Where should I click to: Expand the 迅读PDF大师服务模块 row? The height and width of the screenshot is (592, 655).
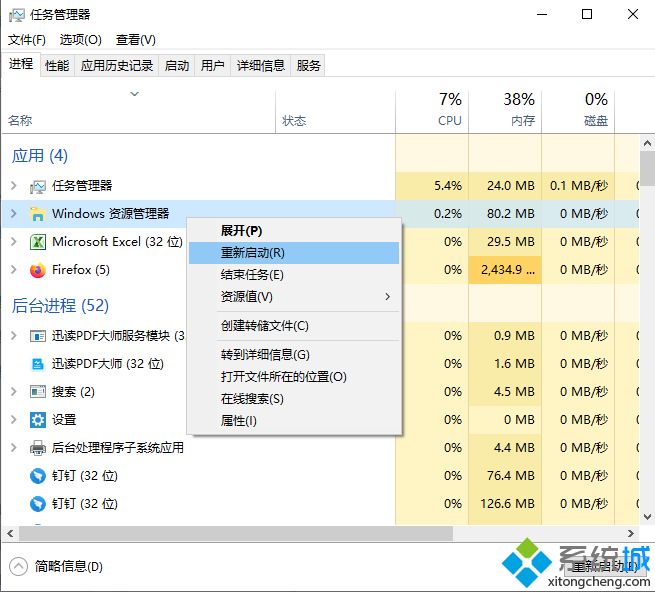(x=13, y=335)
